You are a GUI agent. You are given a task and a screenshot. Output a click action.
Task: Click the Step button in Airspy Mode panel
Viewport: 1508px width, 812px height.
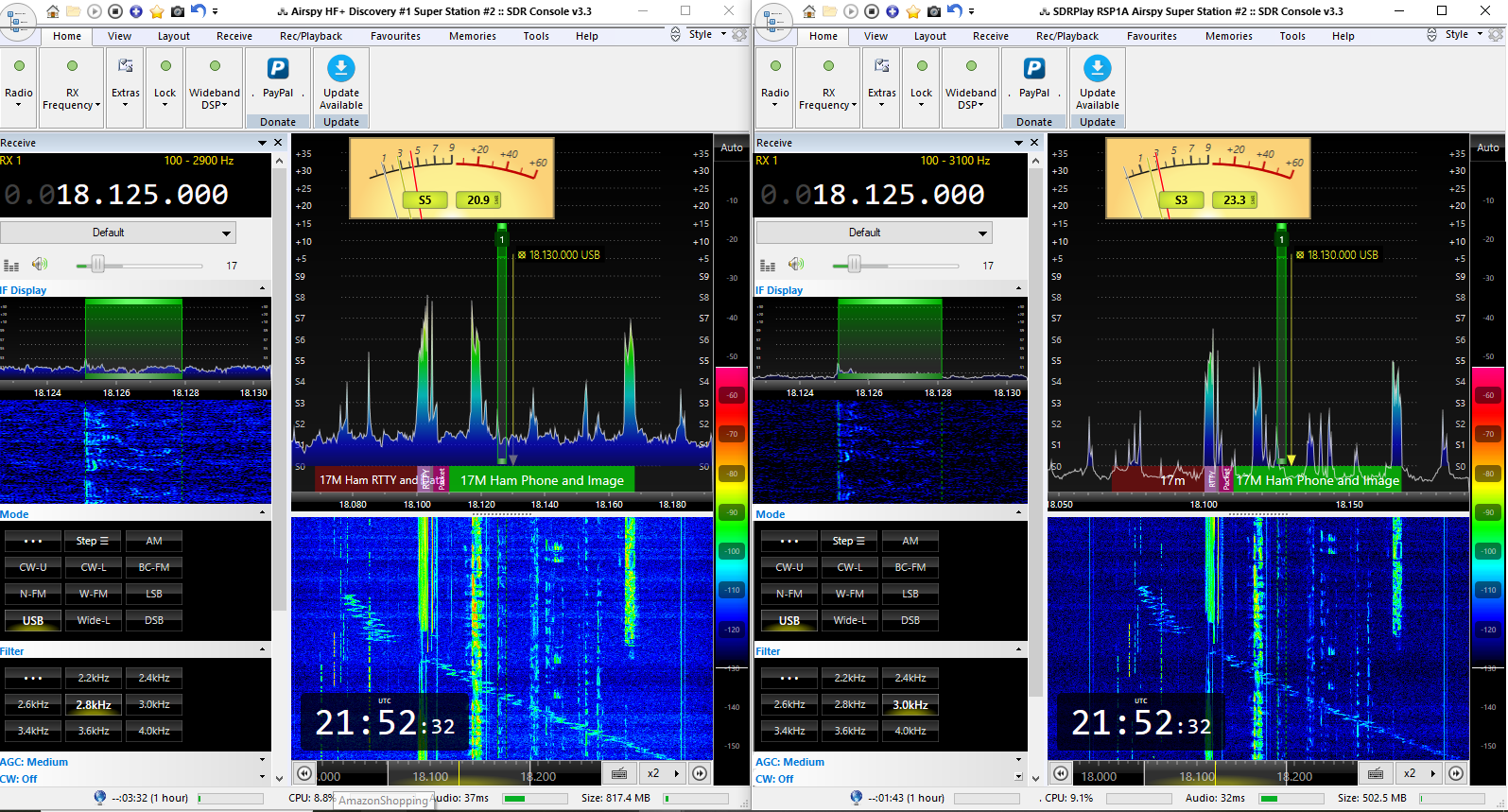tap(94, 541)
